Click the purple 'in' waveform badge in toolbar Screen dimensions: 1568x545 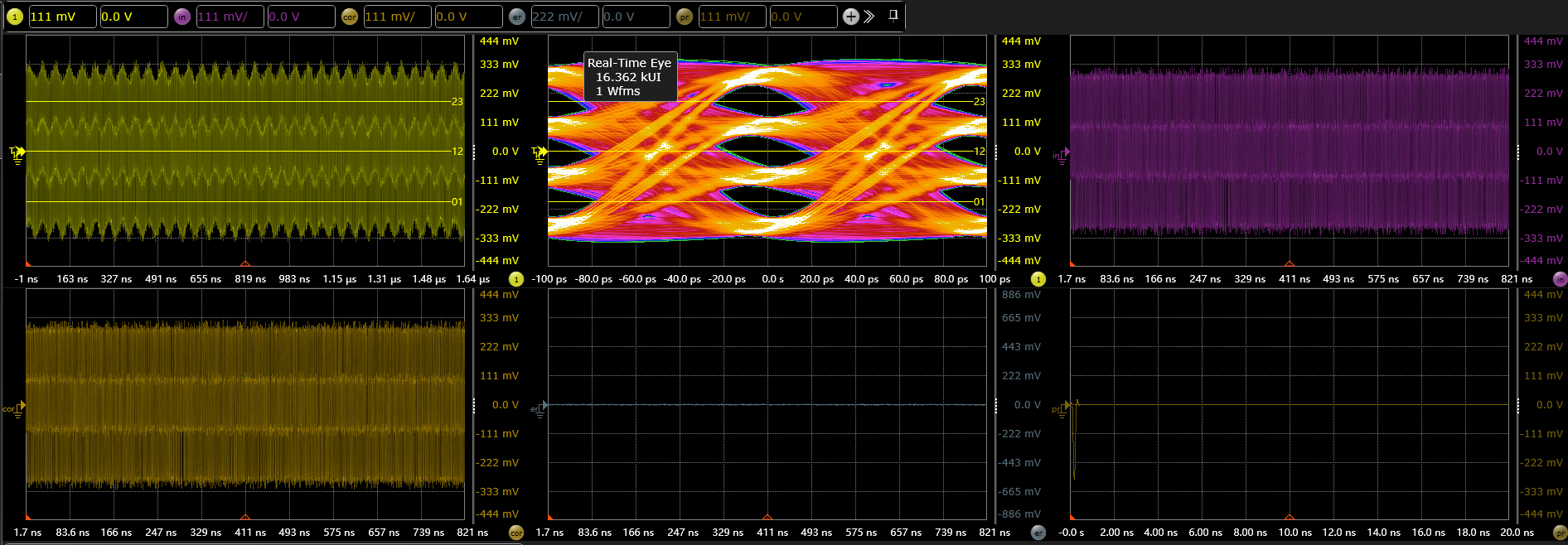point(182,17)
